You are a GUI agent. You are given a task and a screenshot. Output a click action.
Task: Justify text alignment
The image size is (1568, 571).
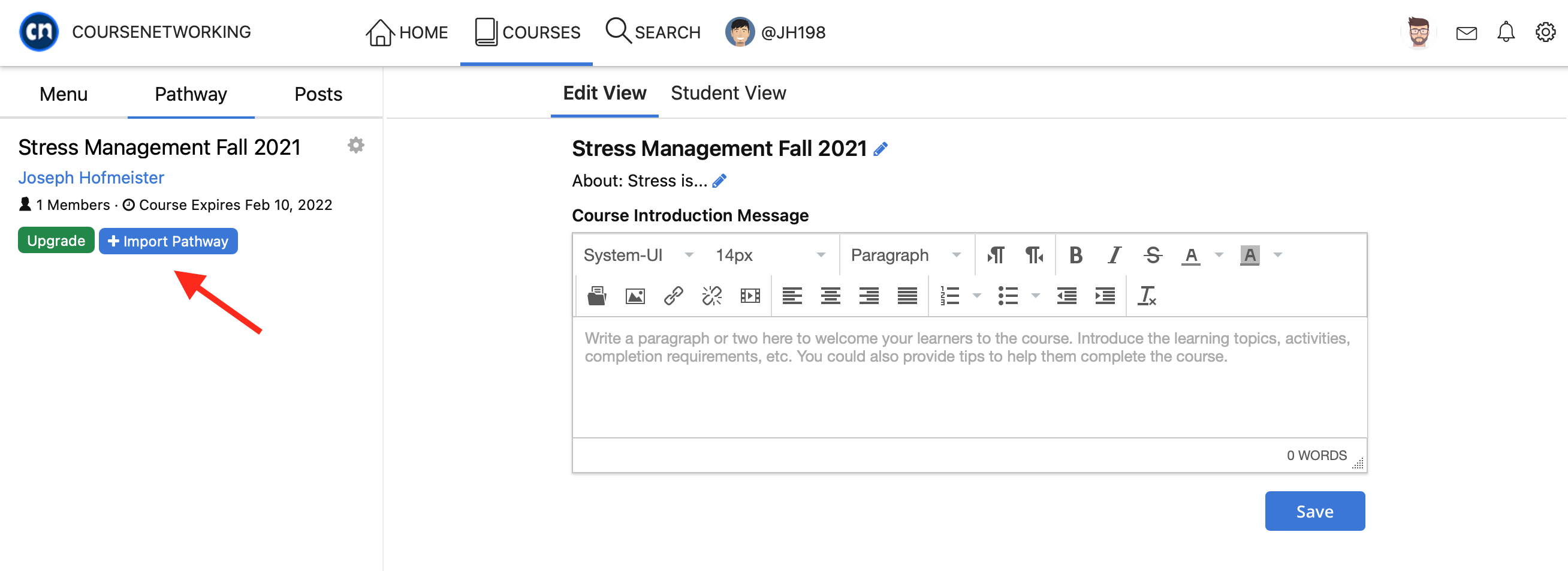point(907,296)
